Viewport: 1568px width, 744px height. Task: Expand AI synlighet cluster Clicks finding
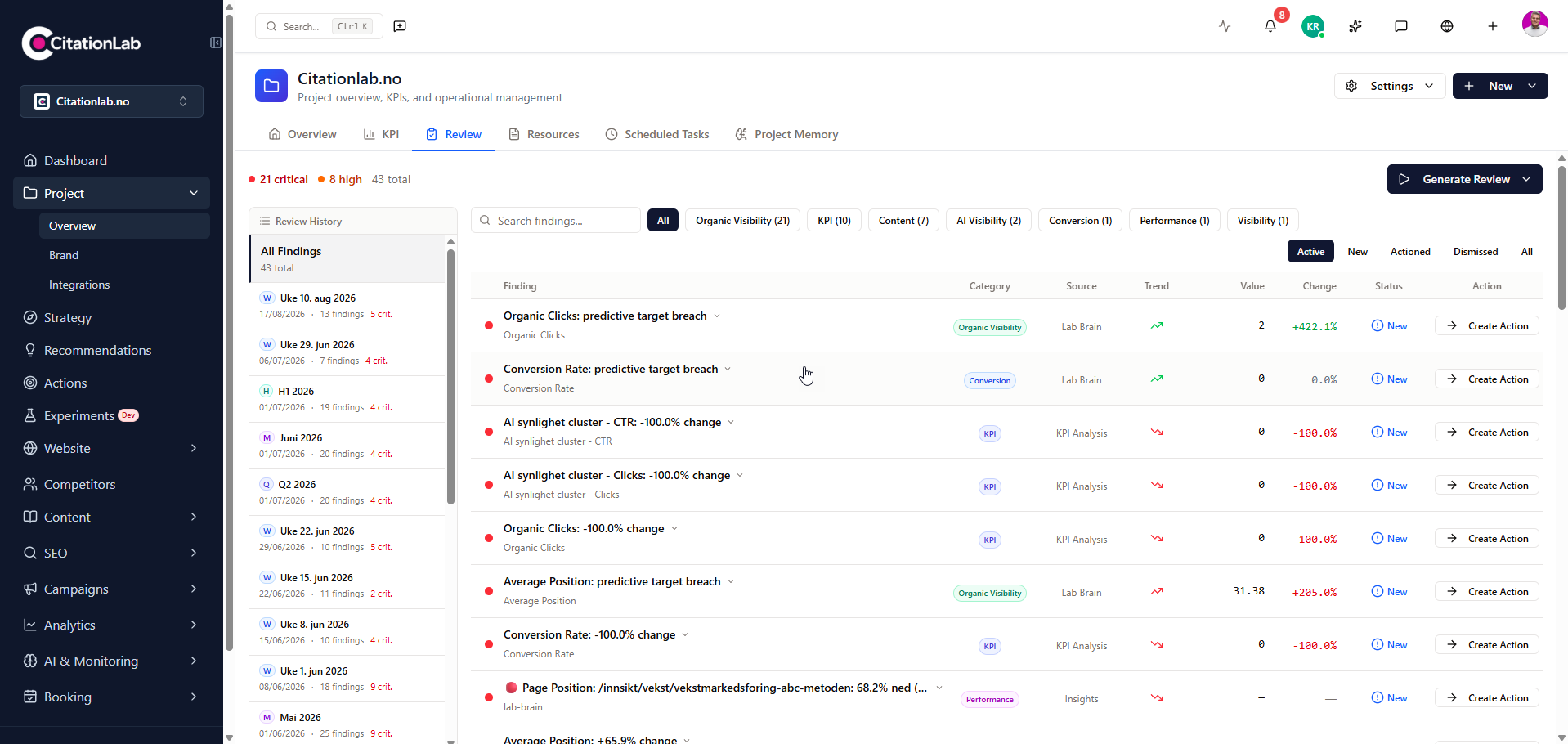click(x=740, y=475)
